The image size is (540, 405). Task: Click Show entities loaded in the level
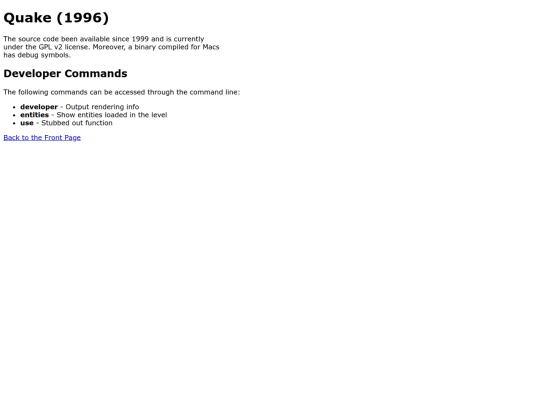coord(112,115)
